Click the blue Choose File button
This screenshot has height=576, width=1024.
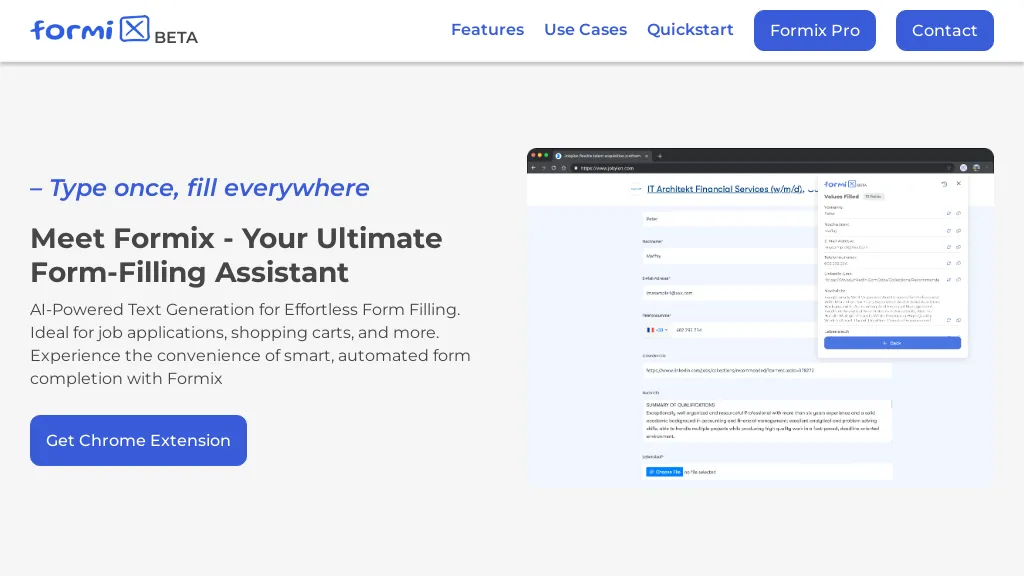664,472
